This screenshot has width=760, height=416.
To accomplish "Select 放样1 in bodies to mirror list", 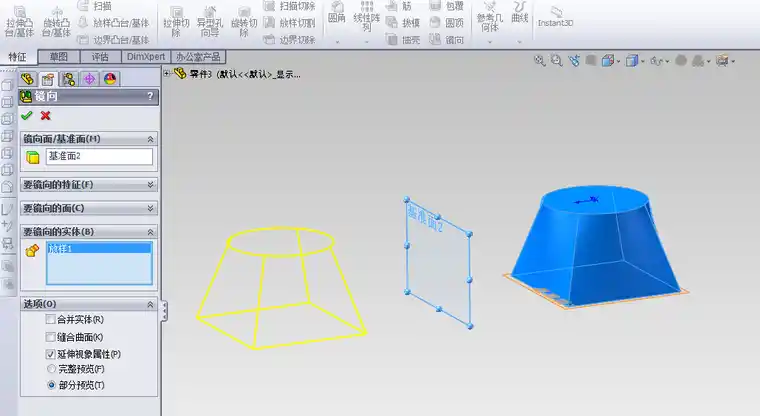I will (99, 248).
